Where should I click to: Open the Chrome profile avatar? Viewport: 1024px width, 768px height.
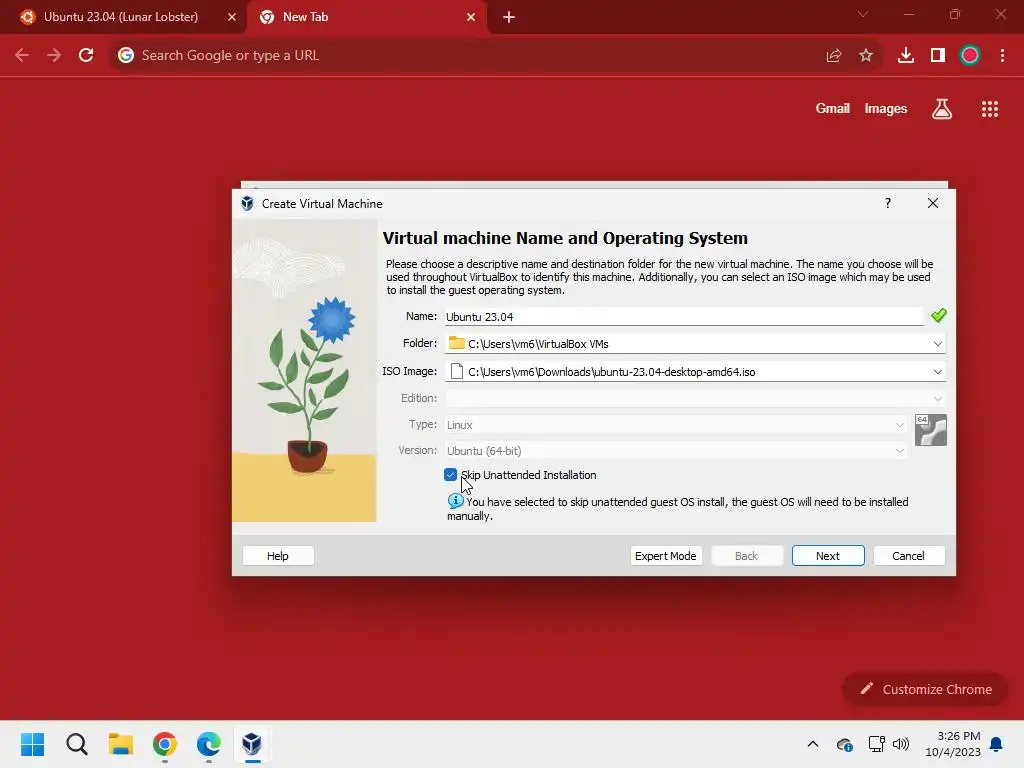pos(970,56)
